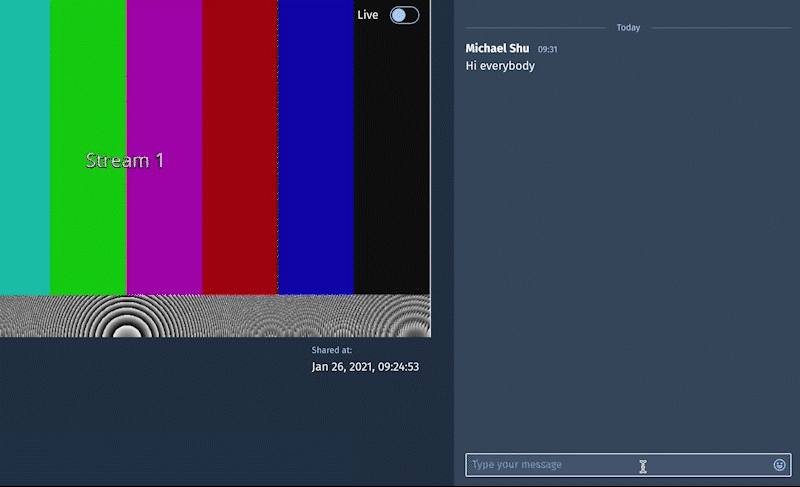Viewport: 800px width, 487px height.
Task: Toggle the Live switch
Action: [x=404, y=15]
